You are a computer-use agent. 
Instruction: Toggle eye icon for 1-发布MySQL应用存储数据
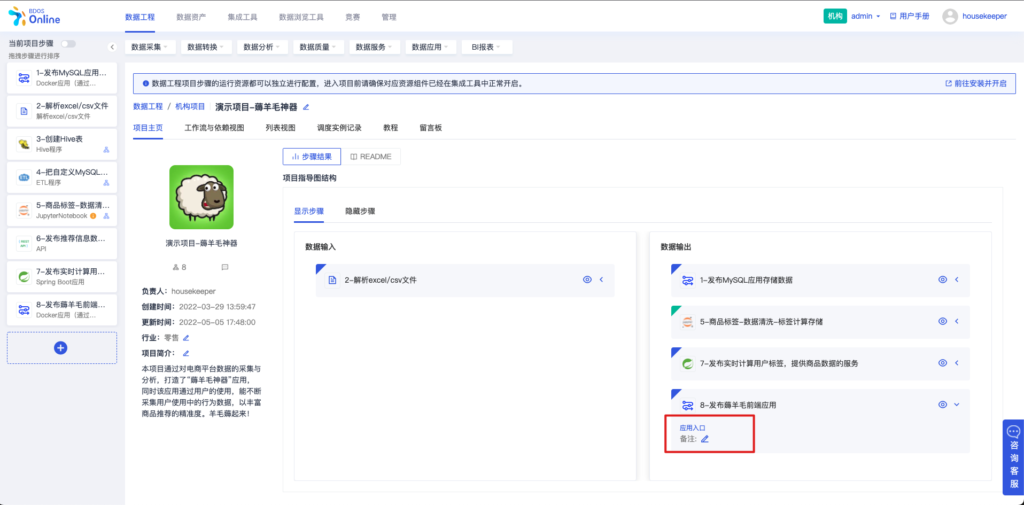click(x=942, y=280)
